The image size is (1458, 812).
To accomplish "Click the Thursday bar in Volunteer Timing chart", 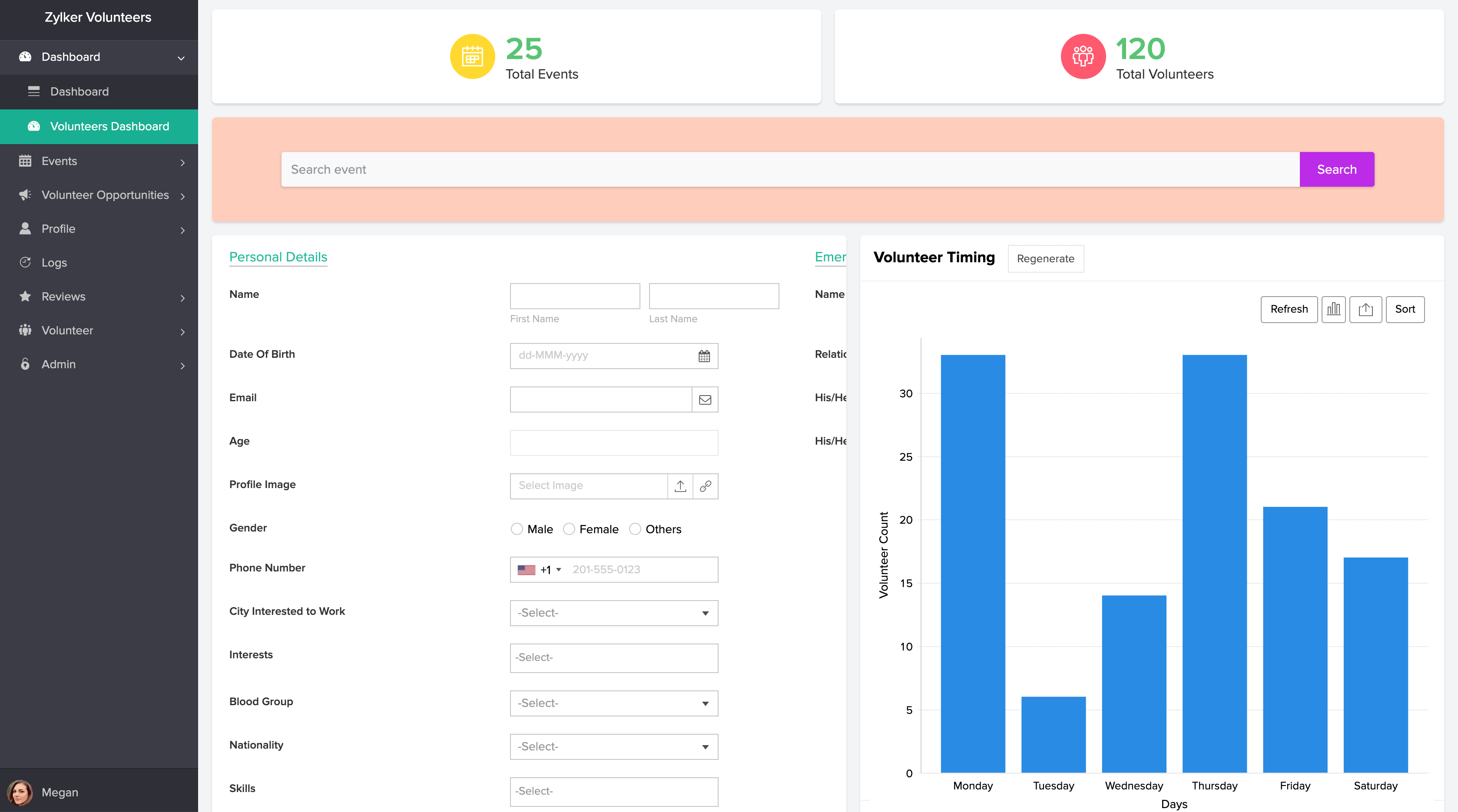I will click(x=1214, y=563).
